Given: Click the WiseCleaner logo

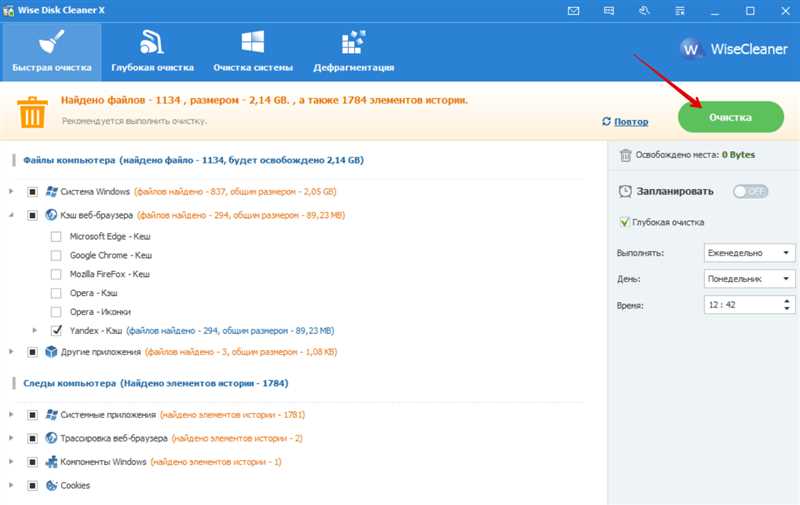Looking at the screenshot, I should coord(735,49).
